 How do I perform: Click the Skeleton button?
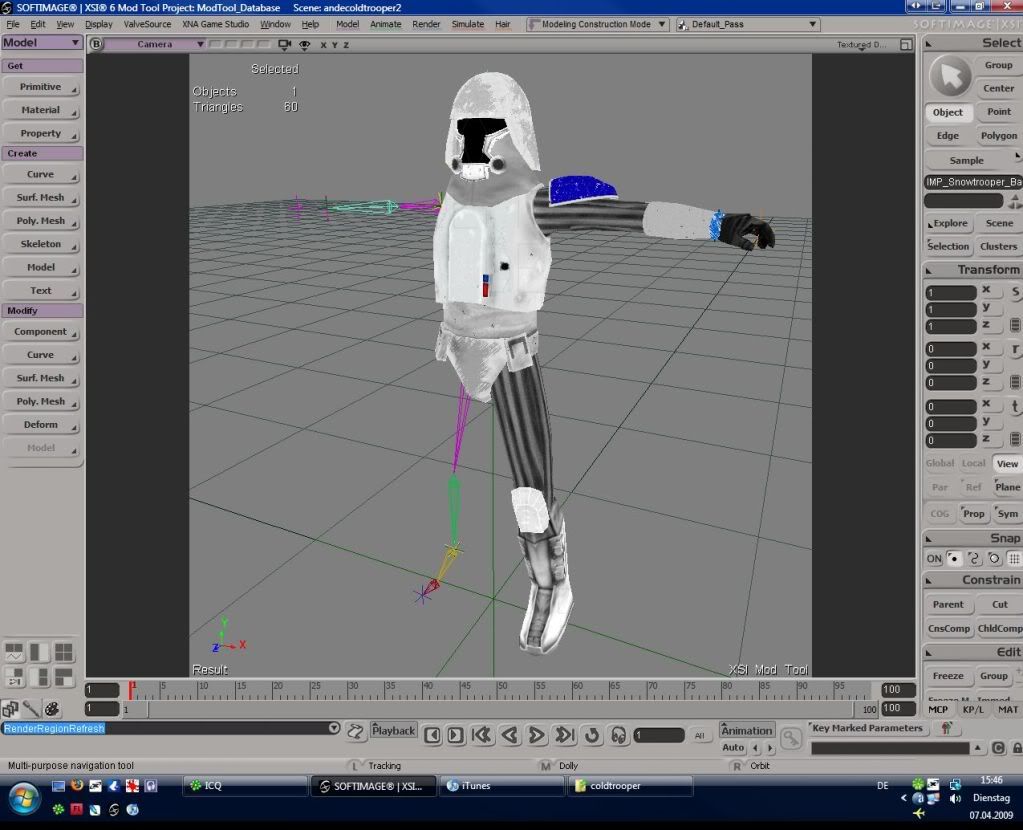[41, 244]
